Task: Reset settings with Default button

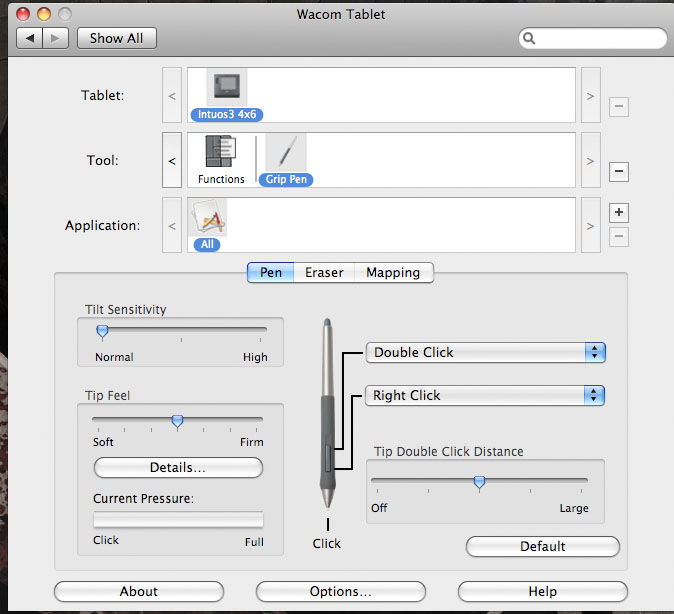Action: (543, 546)
